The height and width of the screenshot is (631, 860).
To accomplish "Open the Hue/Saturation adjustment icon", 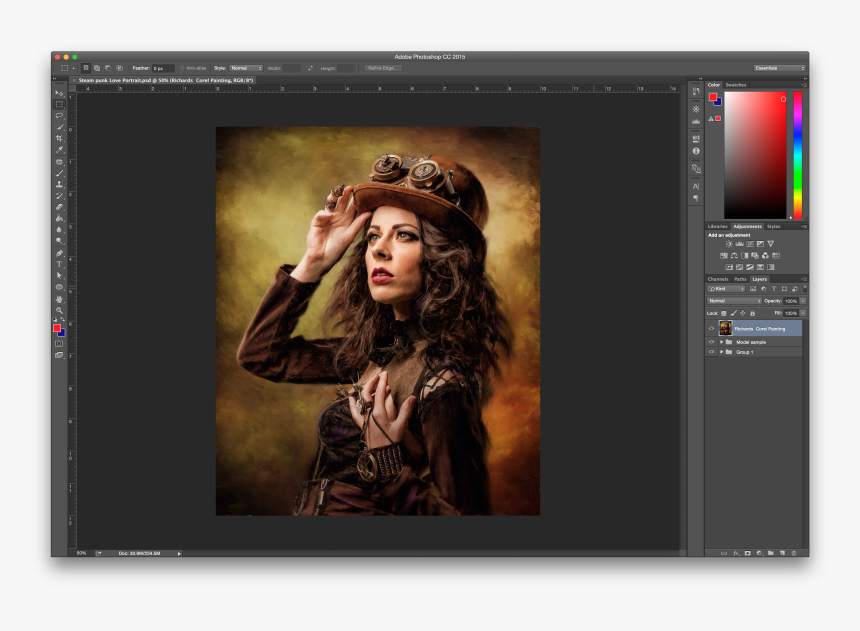I will click(723, 254).
